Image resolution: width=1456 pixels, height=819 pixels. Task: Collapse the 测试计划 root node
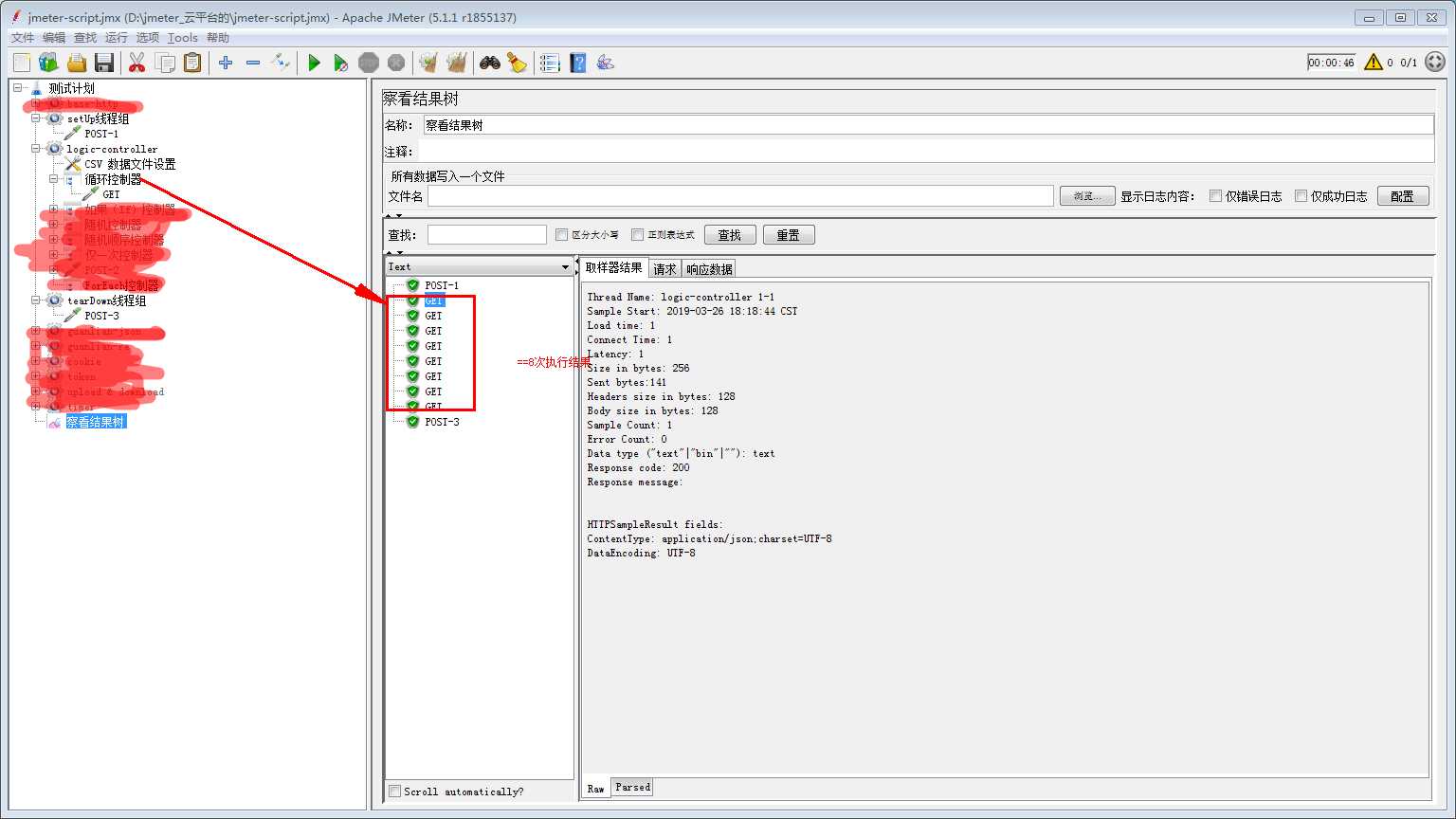pos(17,88)
